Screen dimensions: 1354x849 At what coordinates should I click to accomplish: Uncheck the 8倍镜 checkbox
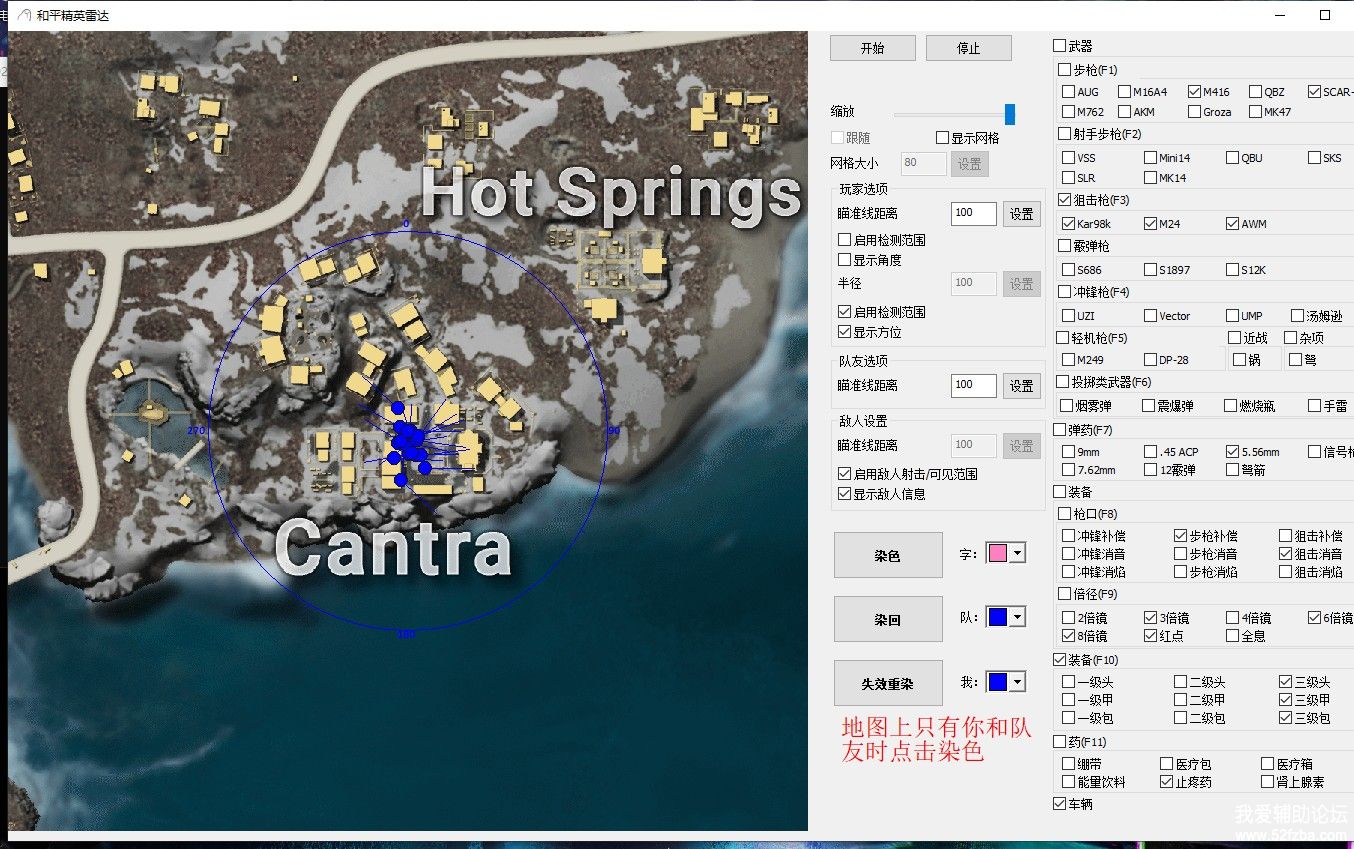click(1069, 636)
